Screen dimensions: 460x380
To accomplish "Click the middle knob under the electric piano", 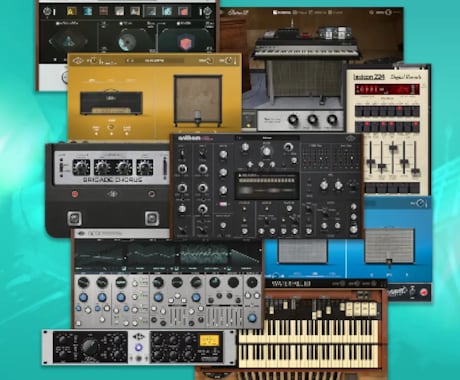I will pyautogui.click(x=312, y=119).
